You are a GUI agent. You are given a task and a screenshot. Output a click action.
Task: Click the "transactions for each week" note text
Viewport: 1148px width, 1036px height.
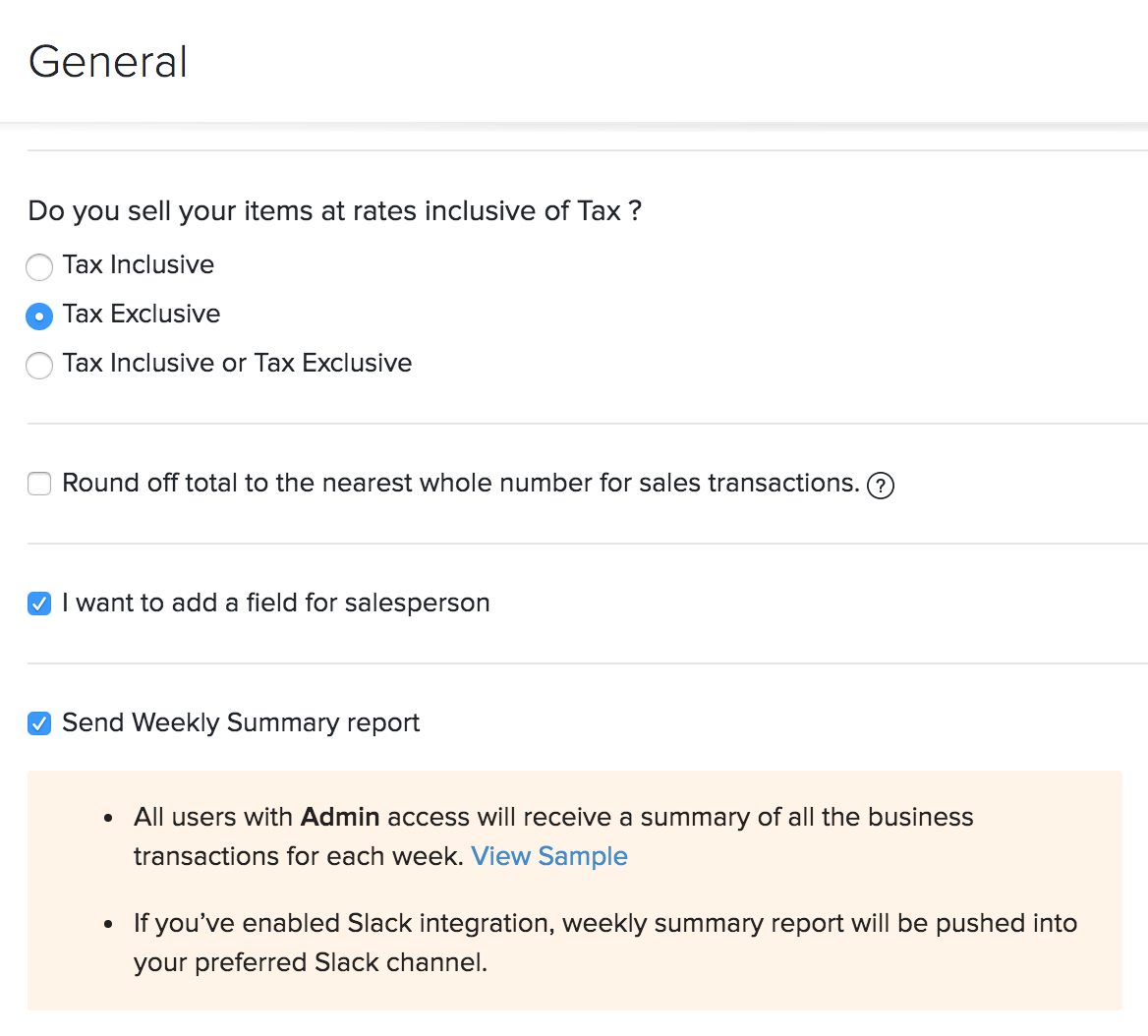coord(298,856)
